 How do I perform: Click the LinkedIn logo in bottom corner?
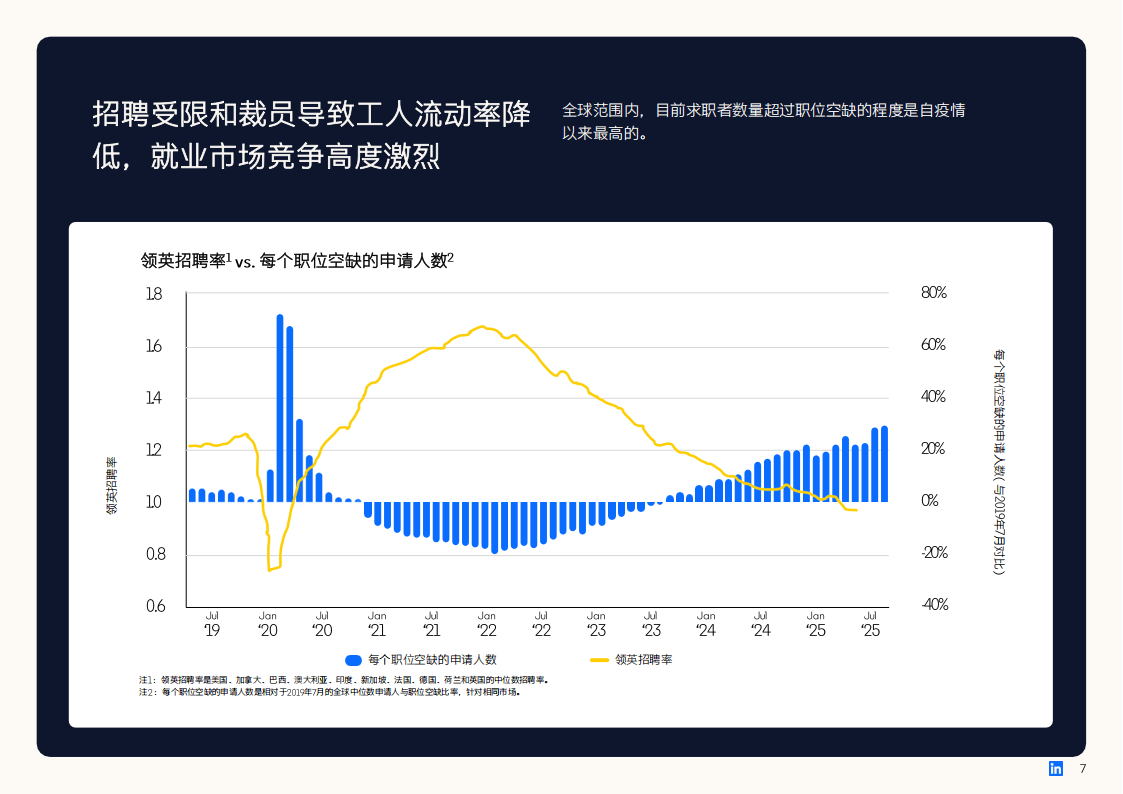[1056, 769]
